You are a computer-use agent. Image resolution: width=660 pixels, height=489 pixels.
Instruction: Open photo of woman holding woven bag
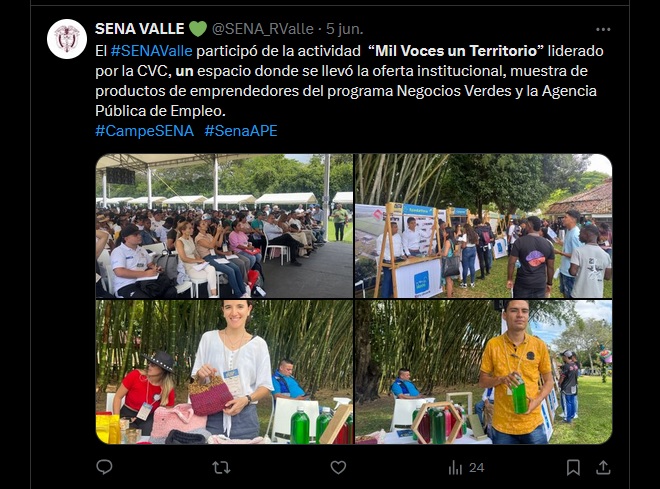[x=224, y=372]
